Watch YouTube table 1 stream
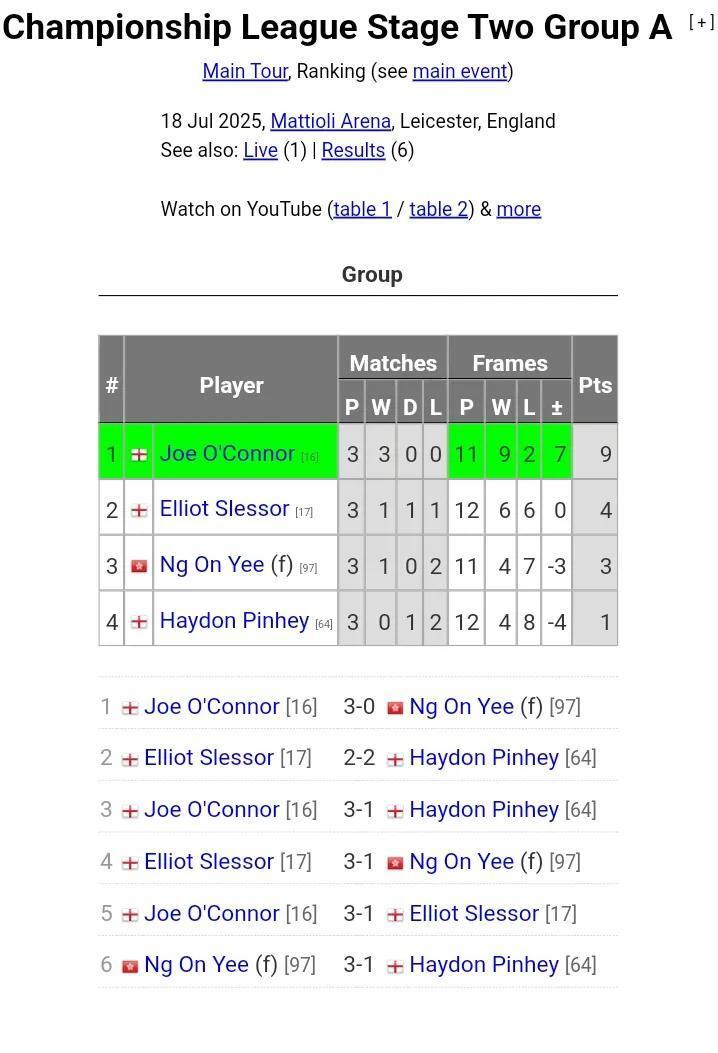The height and width of the screenshot is (1053, 718). (x=362, y=210)
